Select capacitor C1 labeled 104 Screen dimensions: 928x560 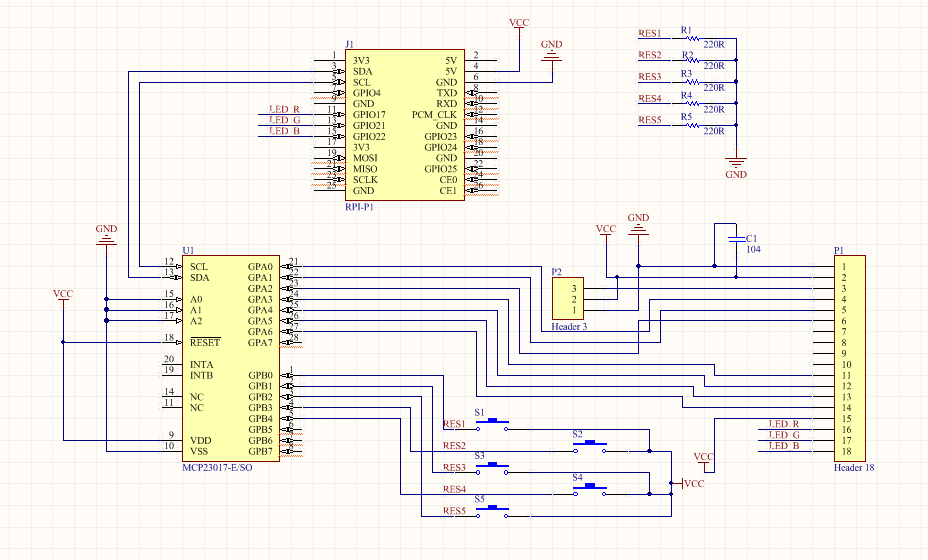[x=736, y=239]
